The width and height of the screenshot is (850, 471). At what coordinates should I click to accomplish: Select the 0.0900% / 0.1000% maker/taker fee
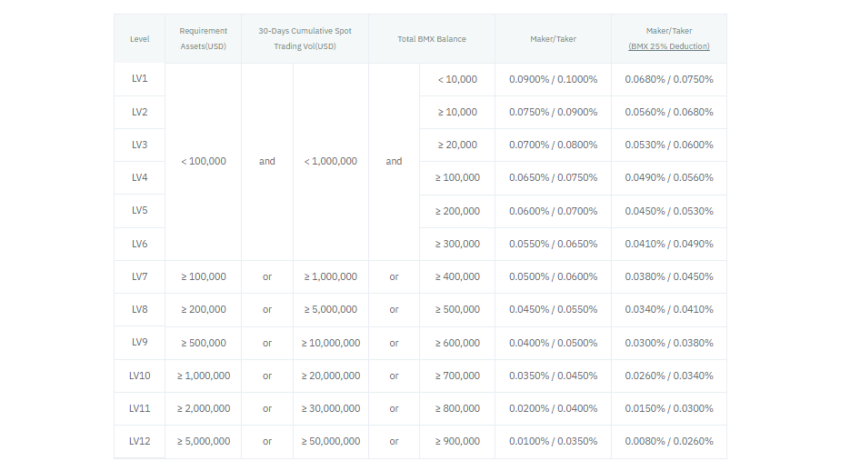tap(552, 79)
